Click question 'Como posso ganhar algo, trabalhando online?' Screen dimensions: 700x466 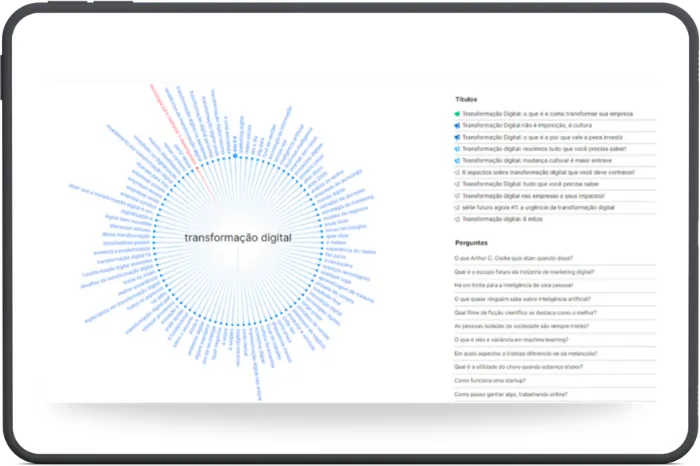[x=511, y=395]
